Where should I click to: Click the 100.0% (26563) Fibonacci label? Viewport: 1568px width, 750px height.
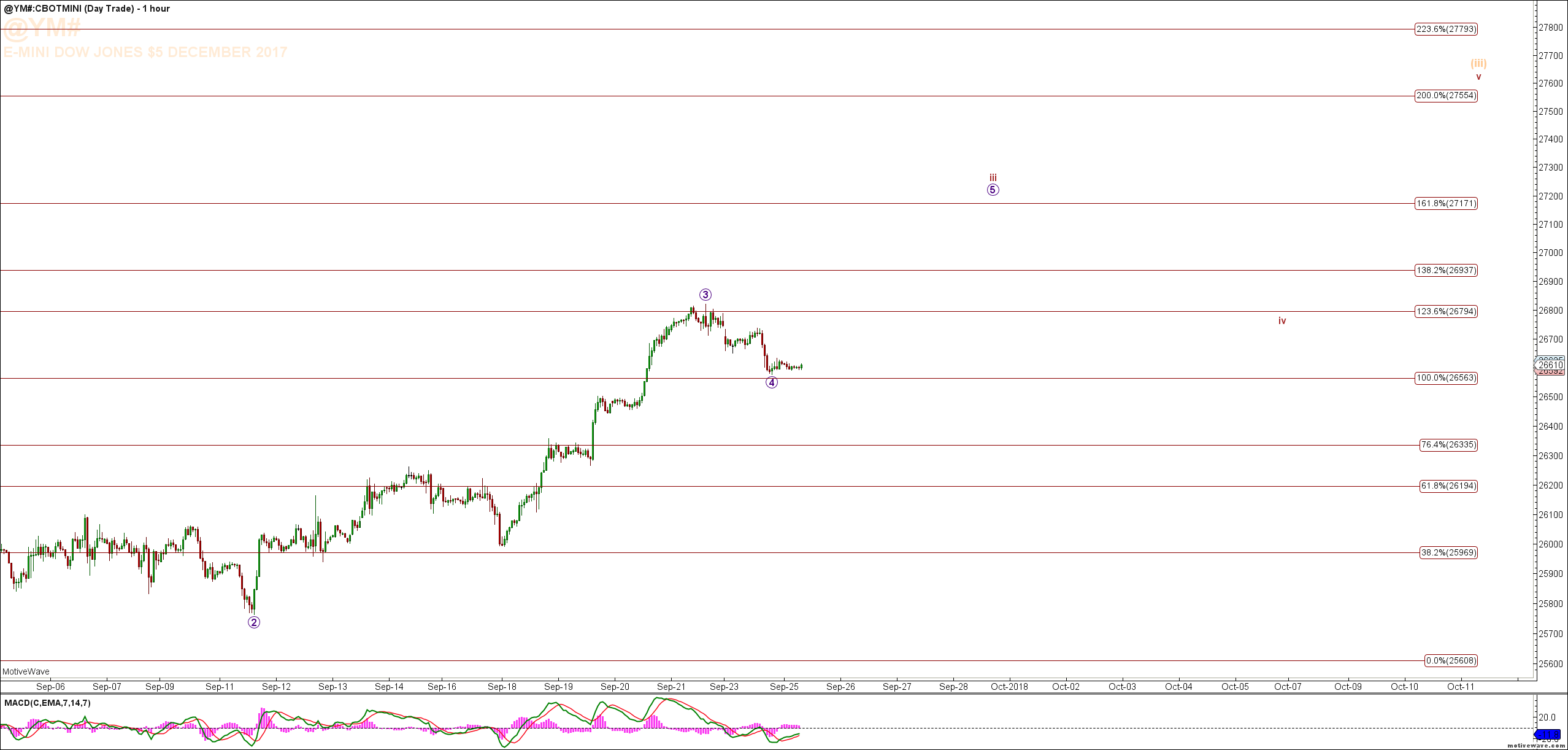[1446, 378]
